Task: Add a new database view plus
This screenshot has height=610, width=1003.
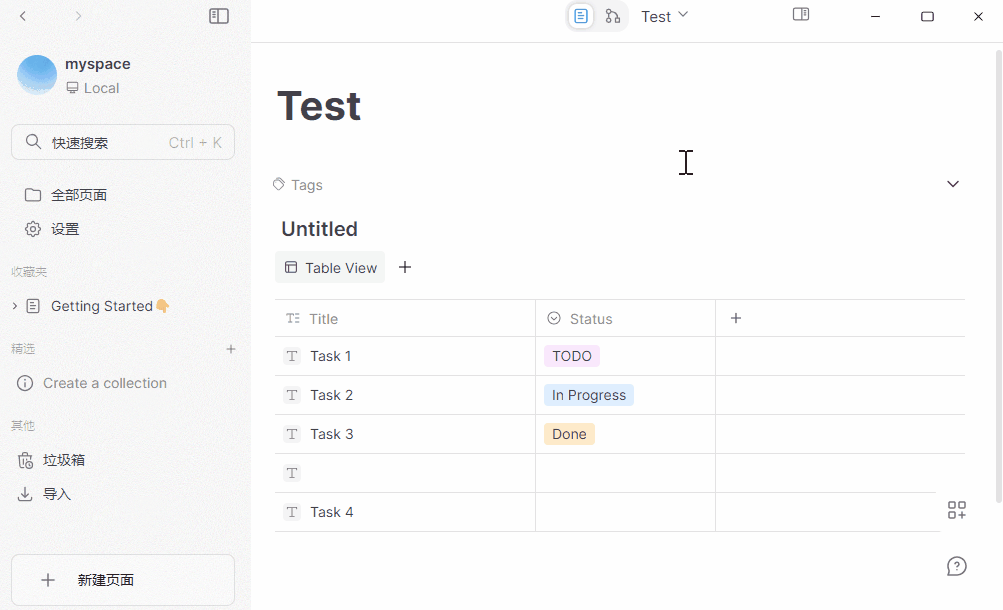Action: (x=405, y=267)
